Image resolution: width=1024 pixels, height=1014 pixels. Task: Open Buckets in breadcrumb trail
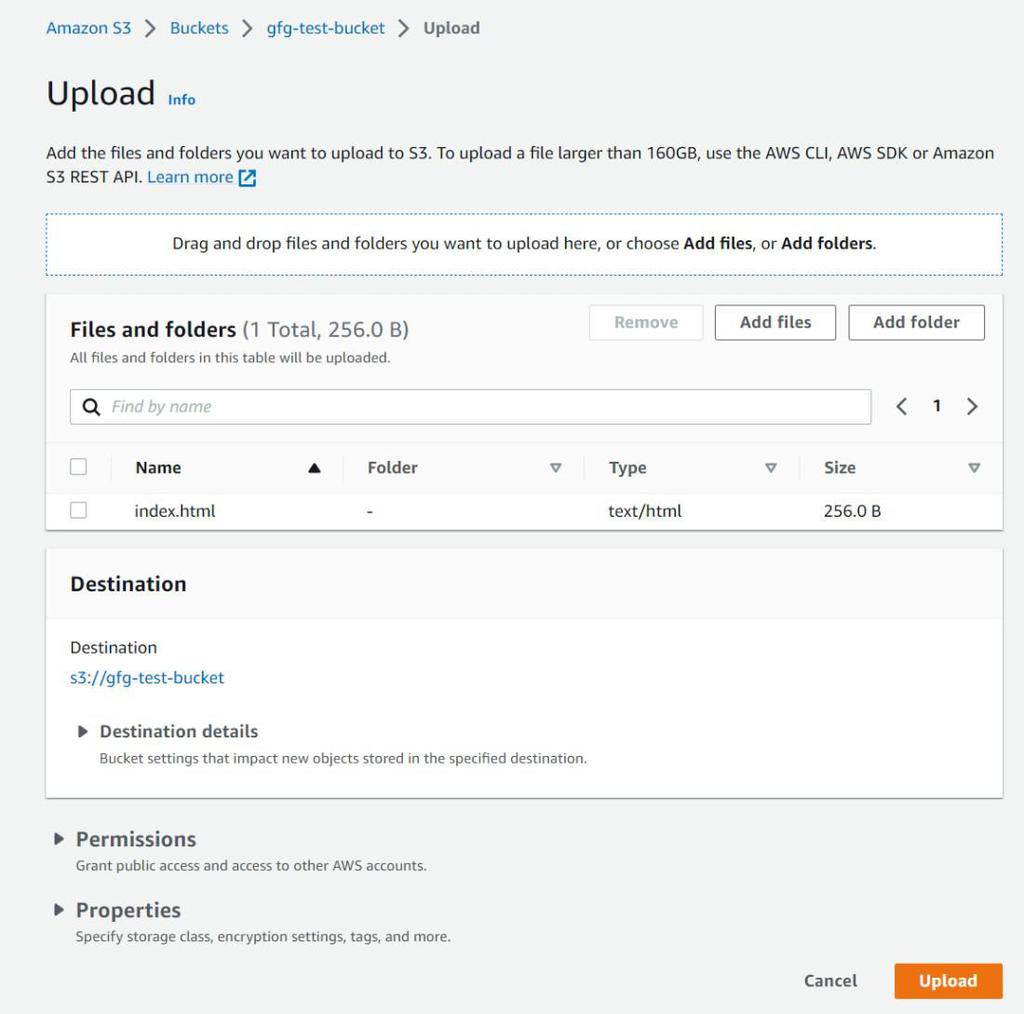tap(199, 28)
